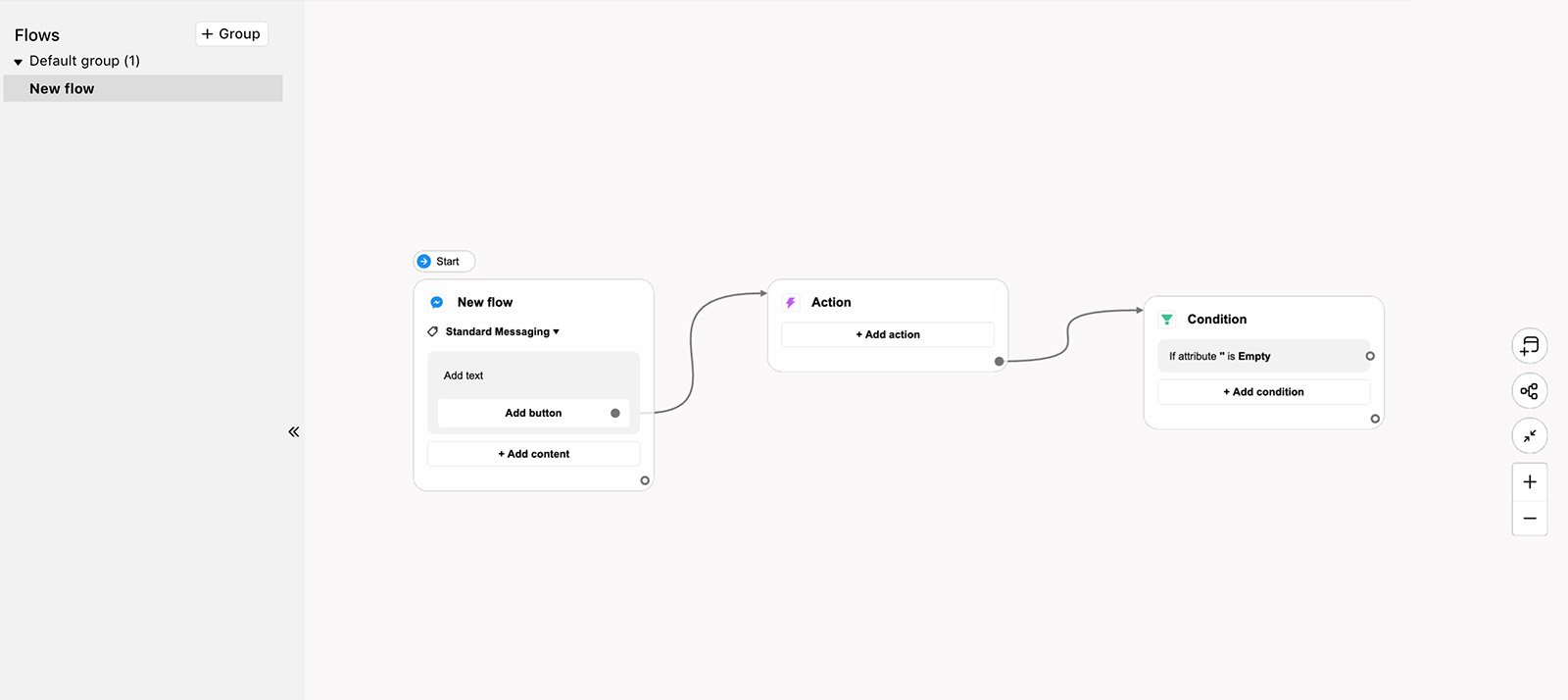Click the Messenger icon on New flow card
This screenshot has width=1568, height=700.
437,302
